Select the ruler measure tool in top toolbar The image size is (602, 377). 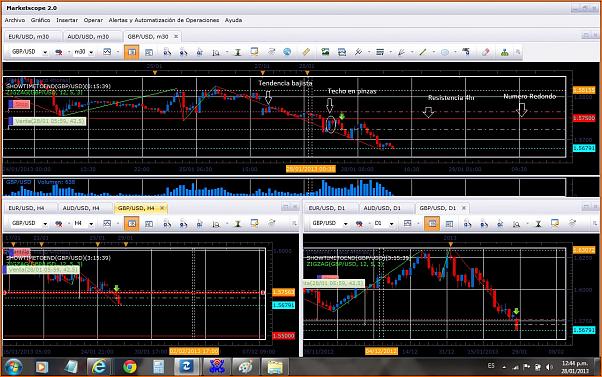coord(306,52)
